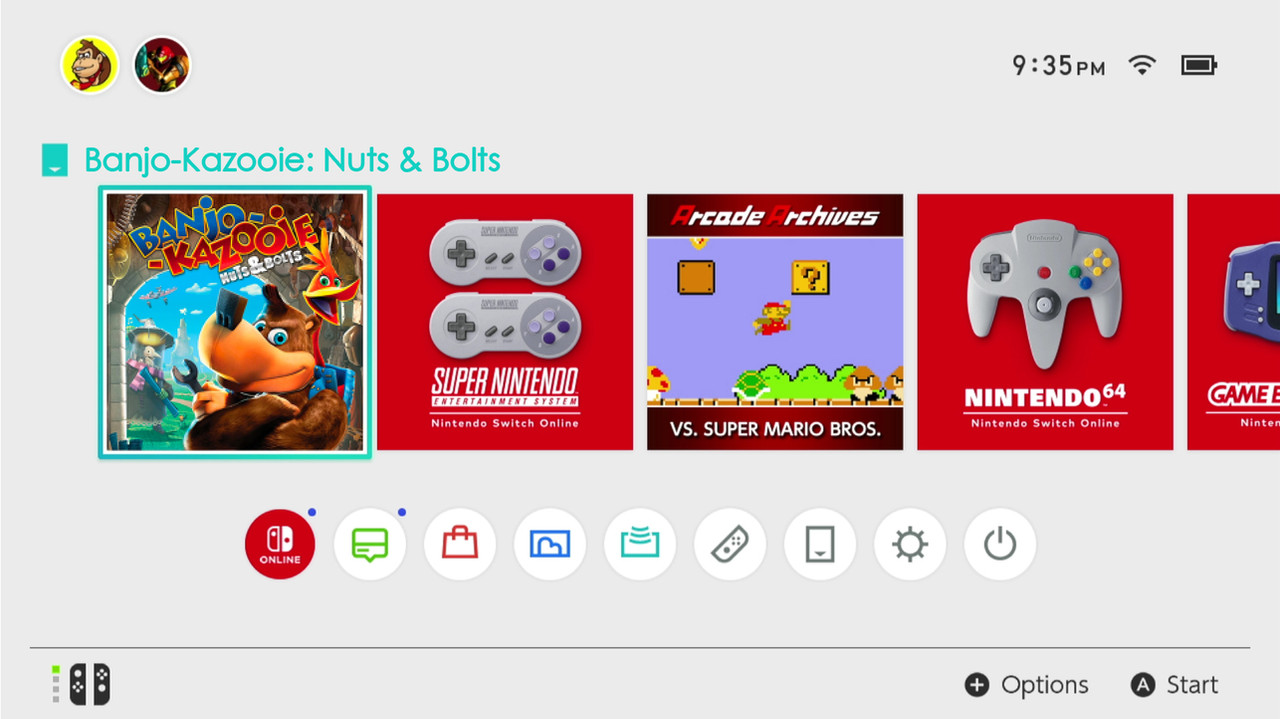Open the Controllers Joy-Con icon
The height and width of the screenshot is (719, 1280).
click(730, 545)
